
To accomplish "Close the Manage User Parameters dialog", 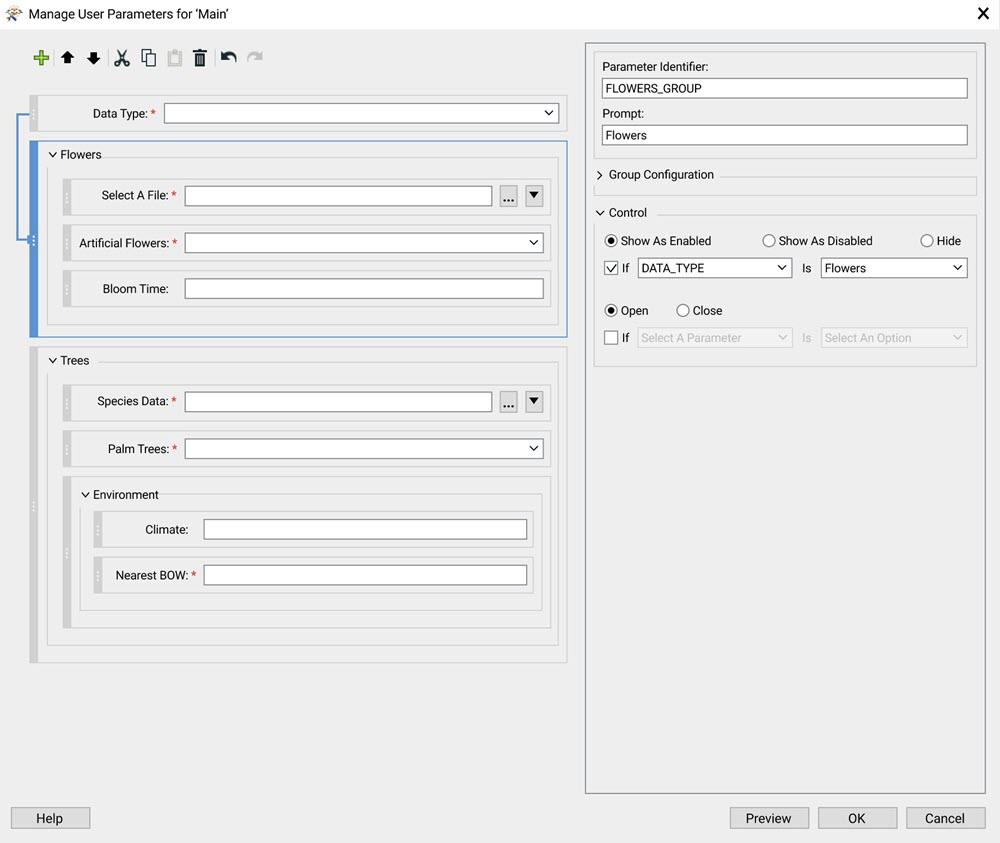I will (983, 13).
